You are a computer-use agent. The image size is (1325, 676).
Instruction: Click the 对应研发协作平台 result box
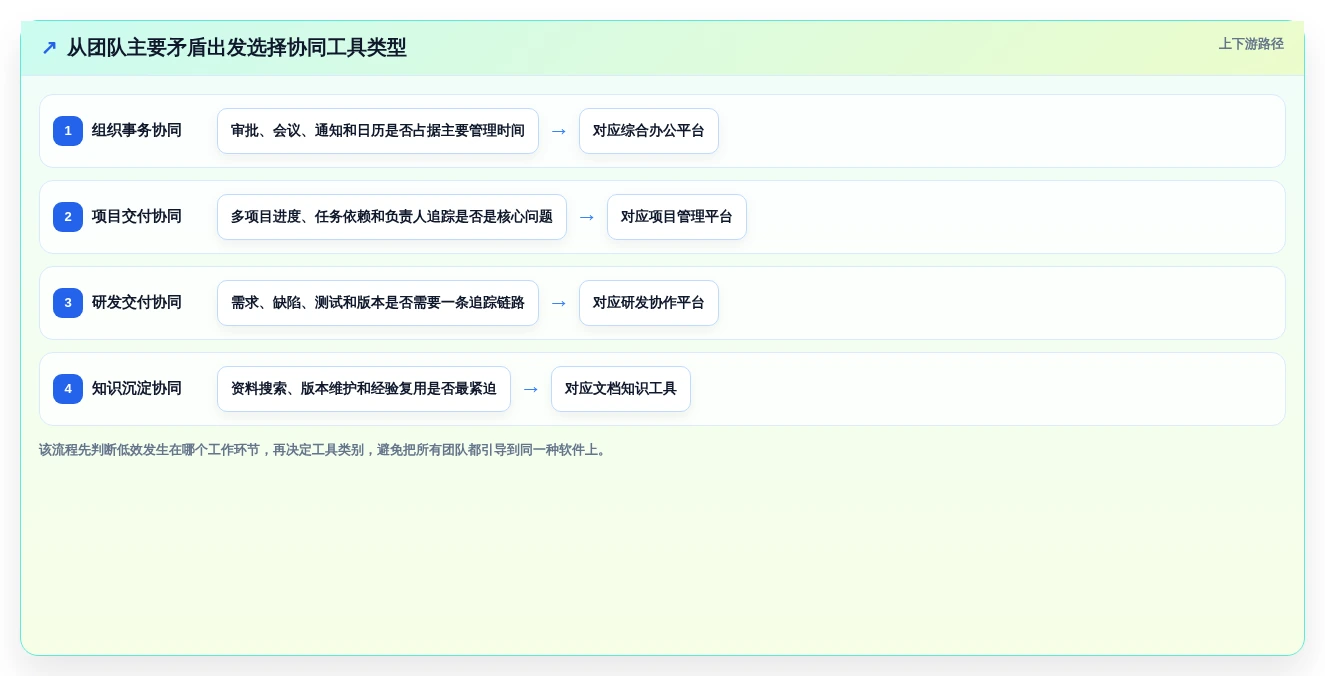coord(649,303)
